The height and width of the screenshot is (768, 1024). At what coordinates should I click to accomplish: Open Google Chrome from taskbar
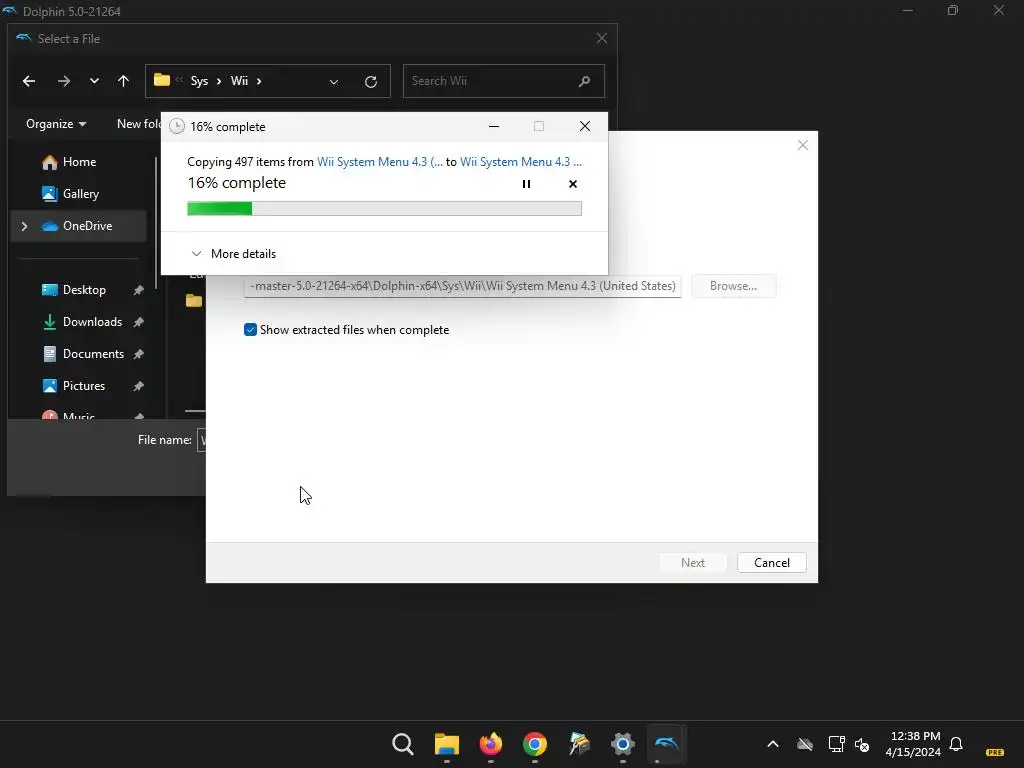[x=534, y=744]
